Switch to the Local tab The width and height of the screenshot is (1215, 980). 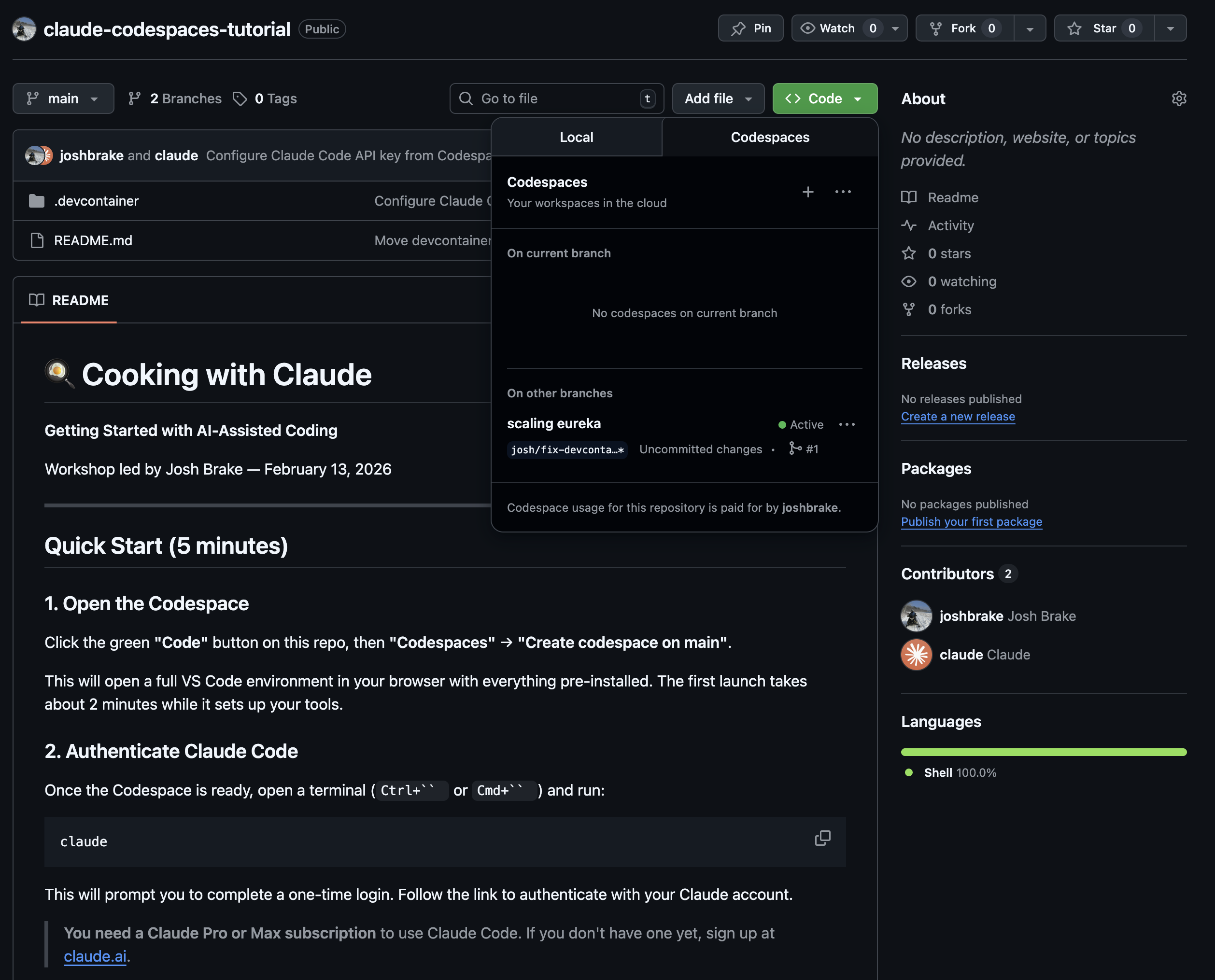577,137
